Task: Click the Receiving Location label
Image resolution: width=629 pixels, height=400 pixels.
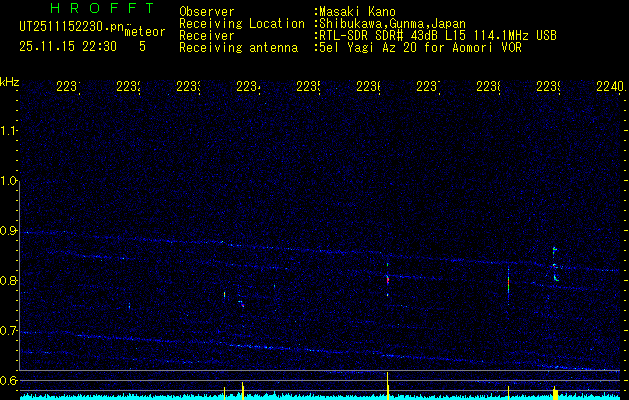Action: pyautogui.click(x=242, y=24)
